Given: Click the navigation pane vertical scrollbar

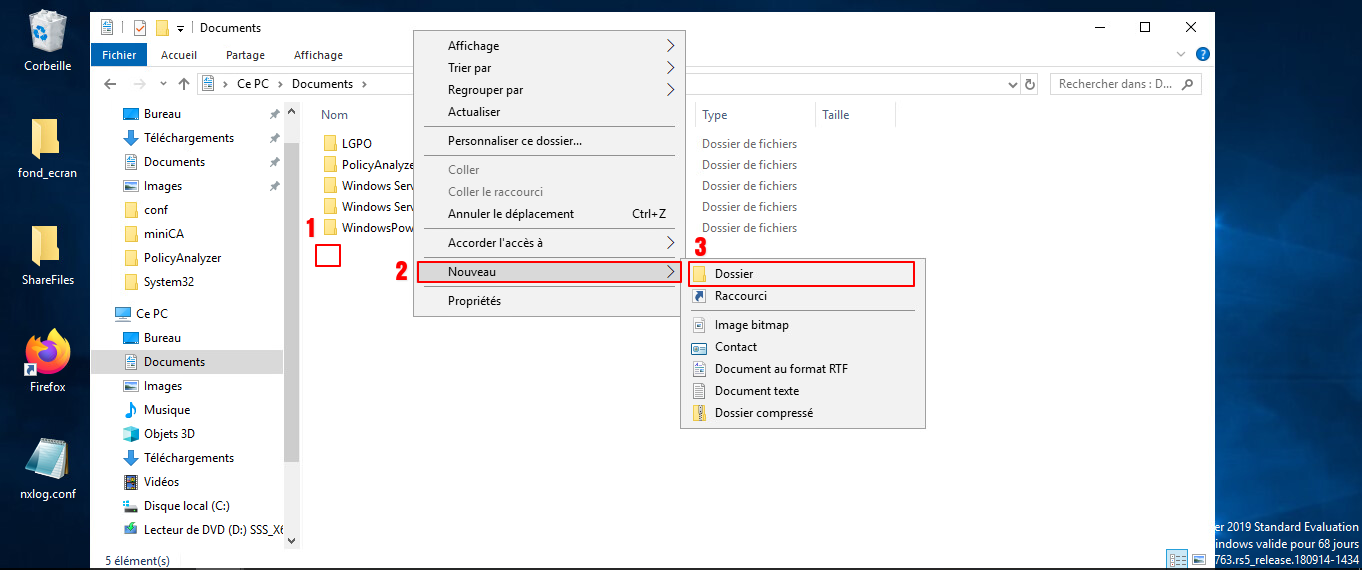Looking at the screenshot, I should point(291,300).
